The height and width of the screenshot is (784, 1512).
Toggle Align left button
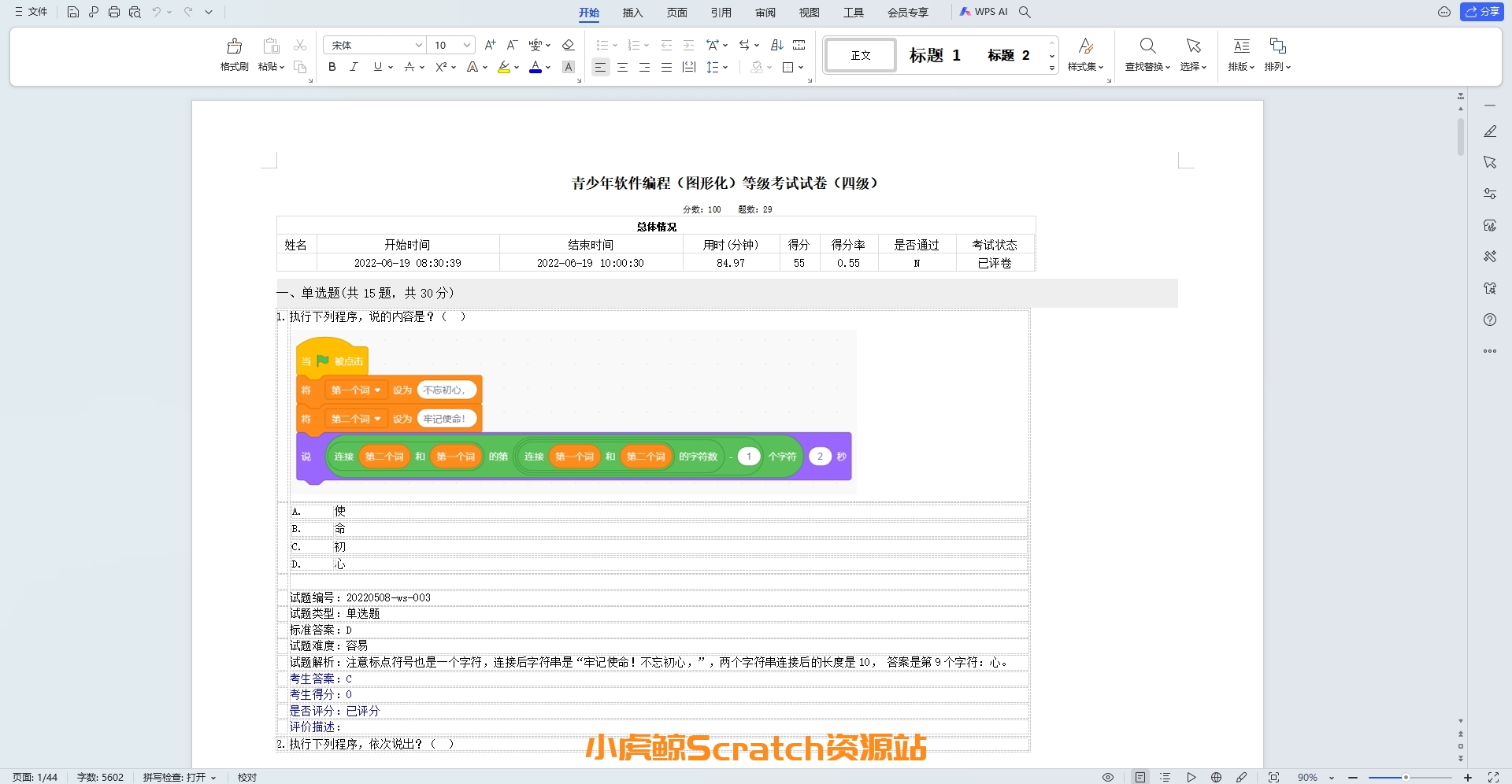pos(601,68)
